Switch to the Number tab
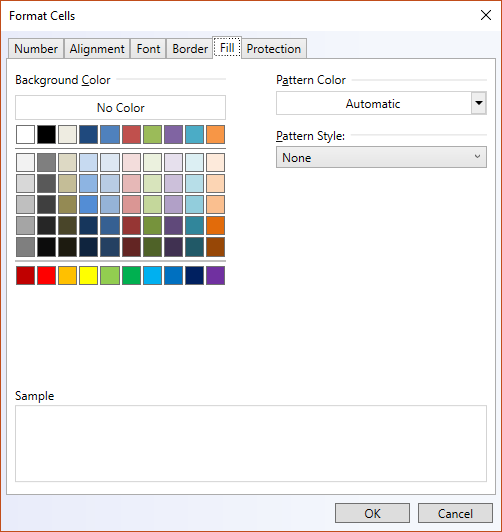The width and height of the screenshot is (502, 532). pos(36,49)
